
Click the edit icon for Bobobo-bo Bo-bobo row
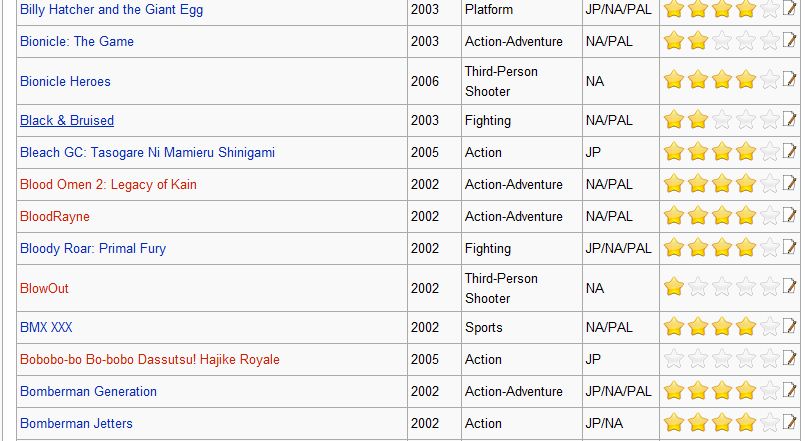click(x=789, y=357)
